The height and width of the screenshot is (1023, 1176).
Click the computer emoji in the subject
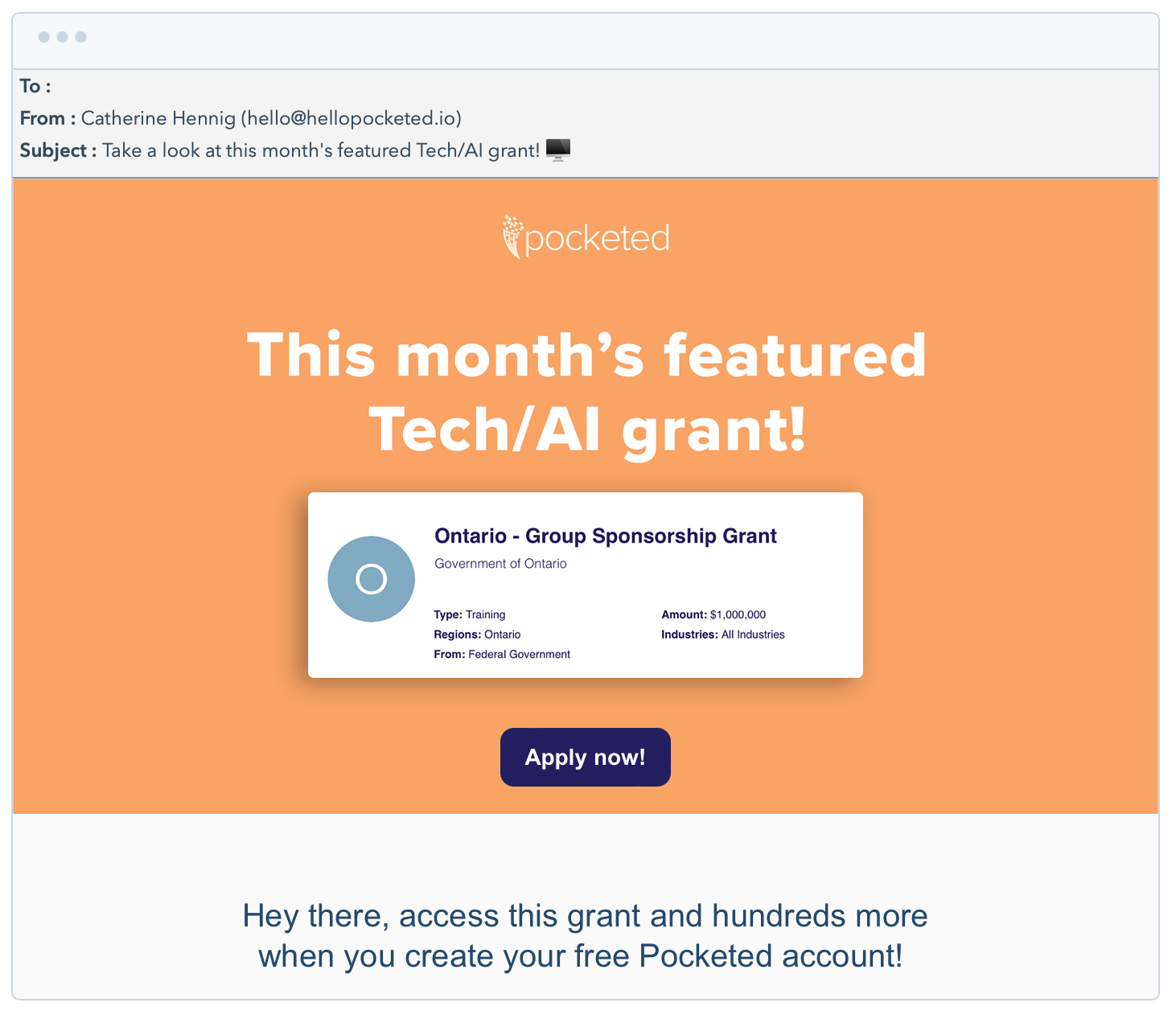coord(557,150)
